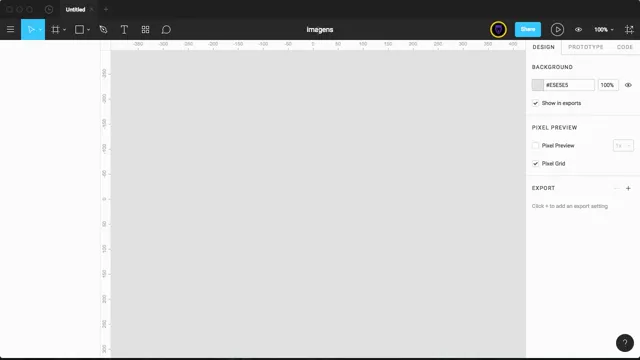Viewport: 640px width, 360px height.
Task: Expand the Frame tool dropdown arrow
Action: point(64,30)
